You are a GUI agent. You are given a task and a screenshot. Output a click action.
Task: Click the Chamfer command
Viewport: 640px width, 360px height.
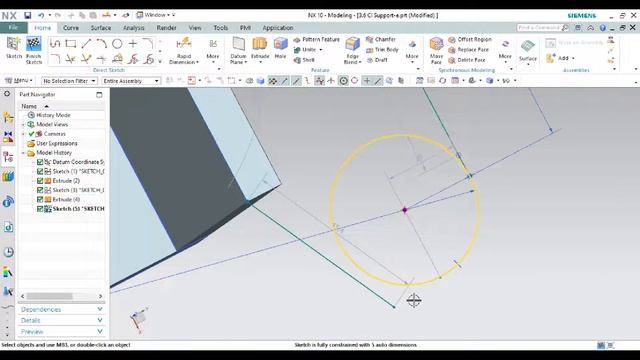click(x=381, y=39)
